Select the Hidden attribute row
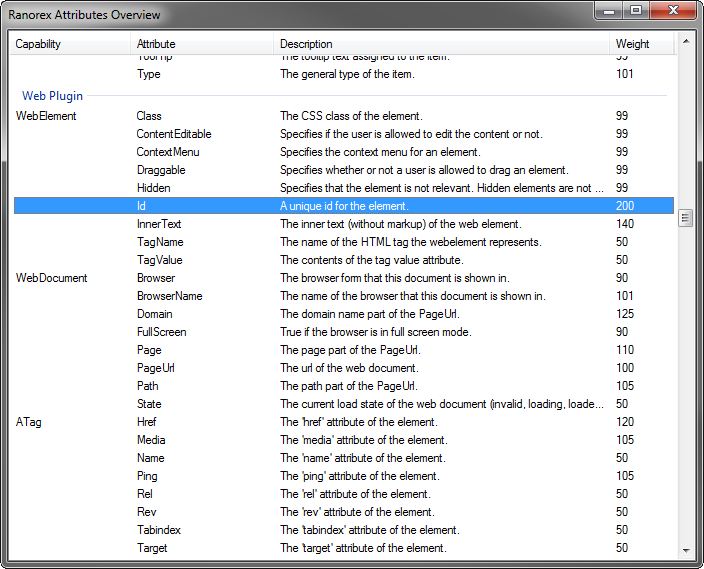The image size is (704, 569). pyautogui.click(x=344, y=188)
